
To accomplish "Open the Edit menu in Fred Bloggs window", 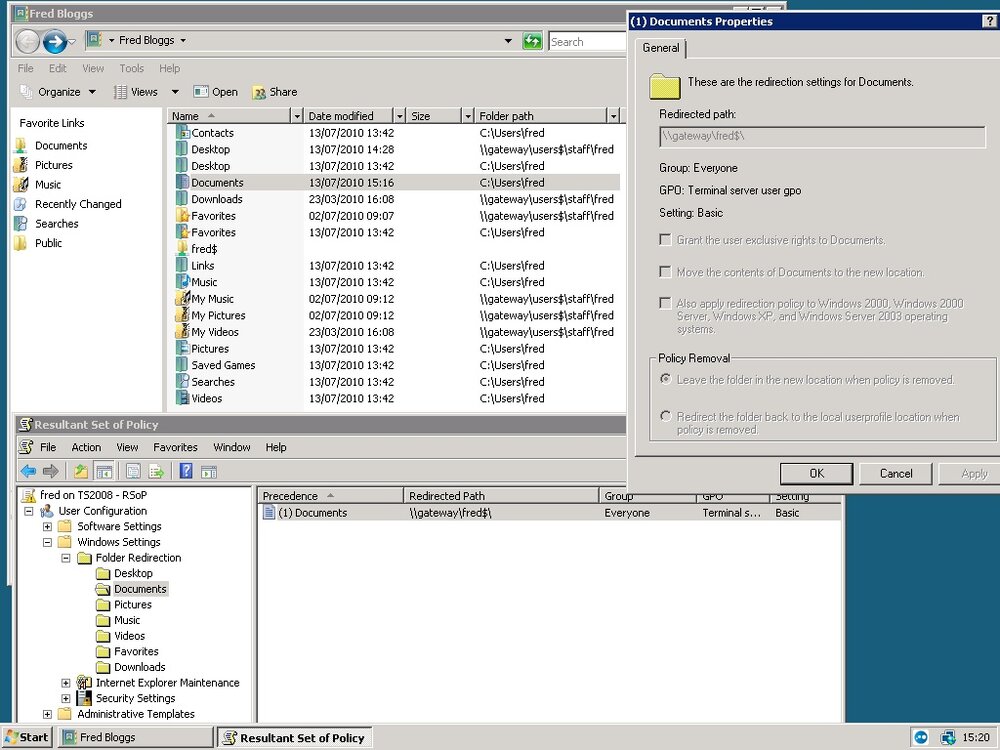I will pos(57,68).
